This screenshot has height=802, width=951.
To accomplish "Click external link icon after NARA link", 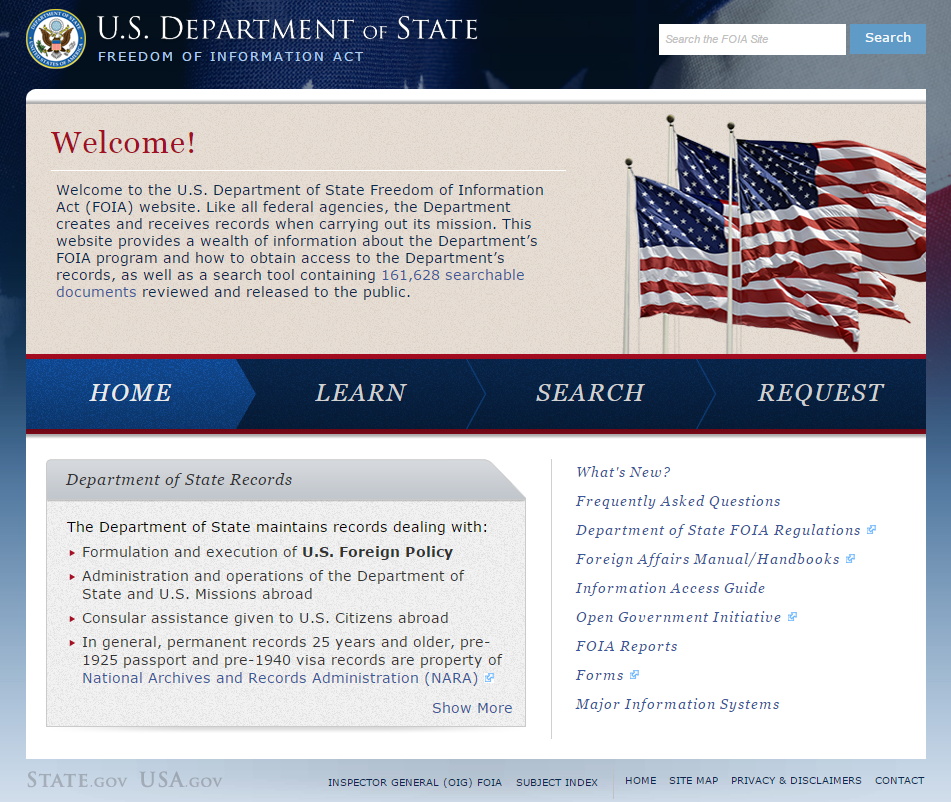I will coord(489,678).
